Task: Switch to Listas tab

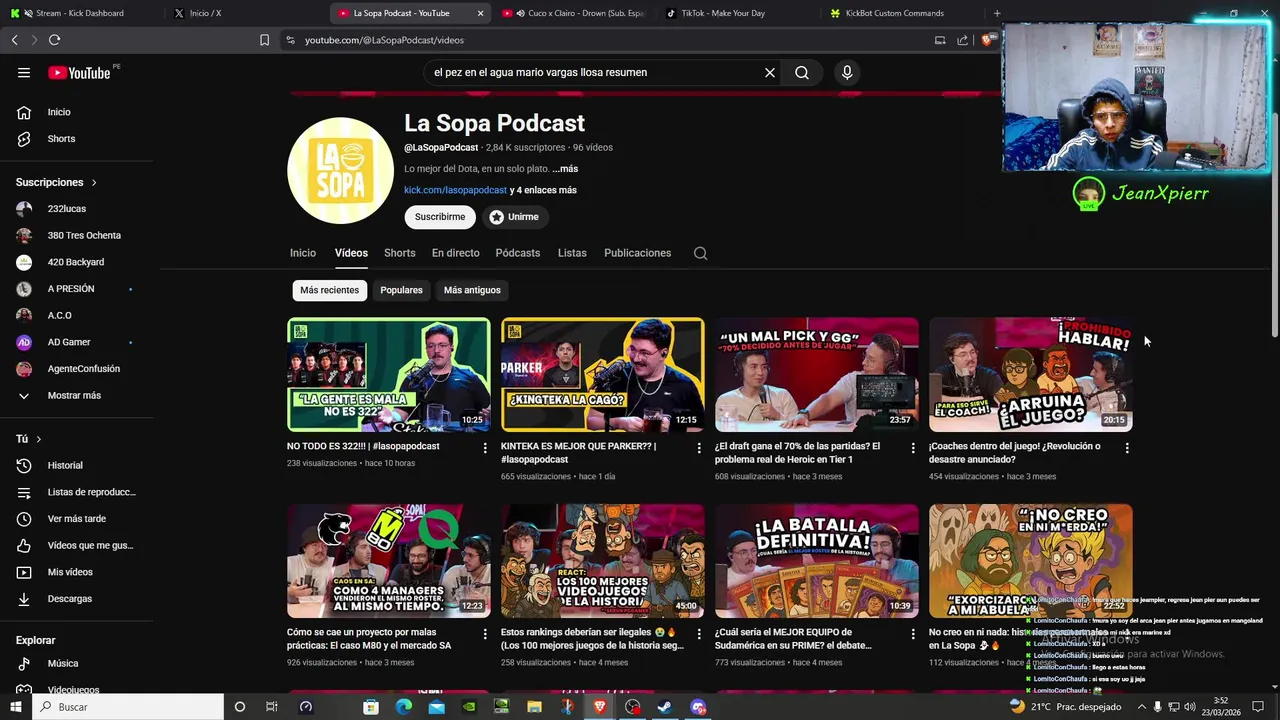Action: 572,253
